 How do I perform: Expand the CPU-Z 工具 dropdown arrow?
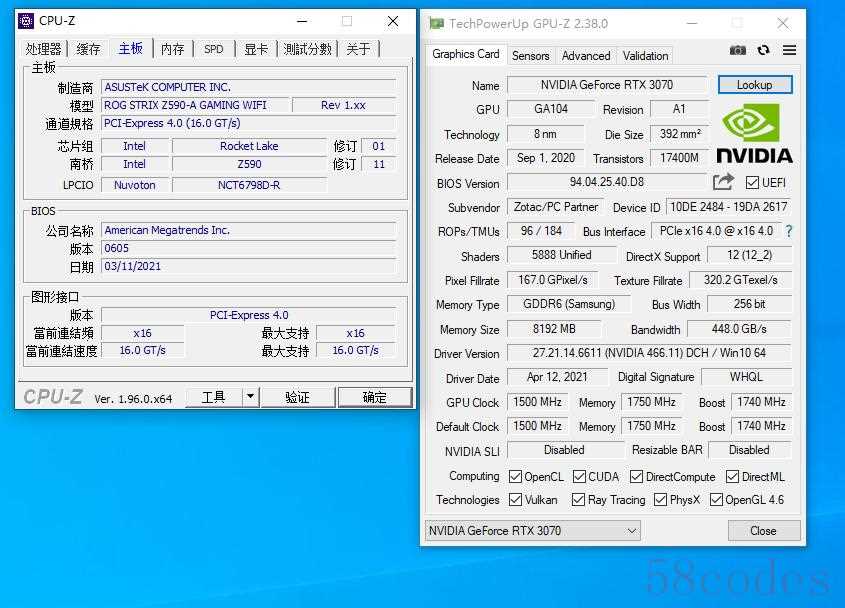coord(250,397)
